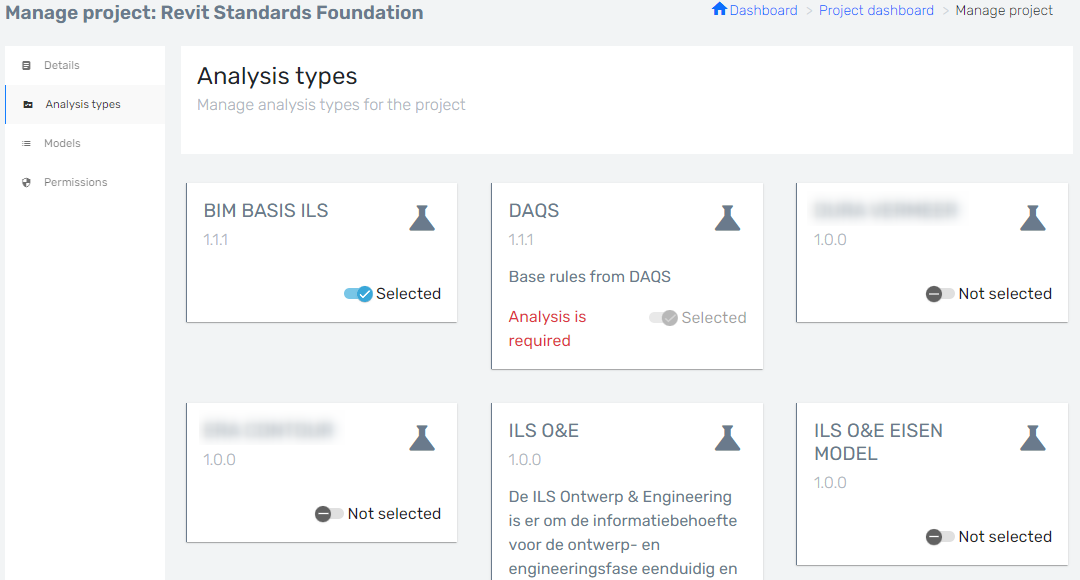Click the shield icon beside Permissions
This screenshot has width=1080, height=580.
26,182
